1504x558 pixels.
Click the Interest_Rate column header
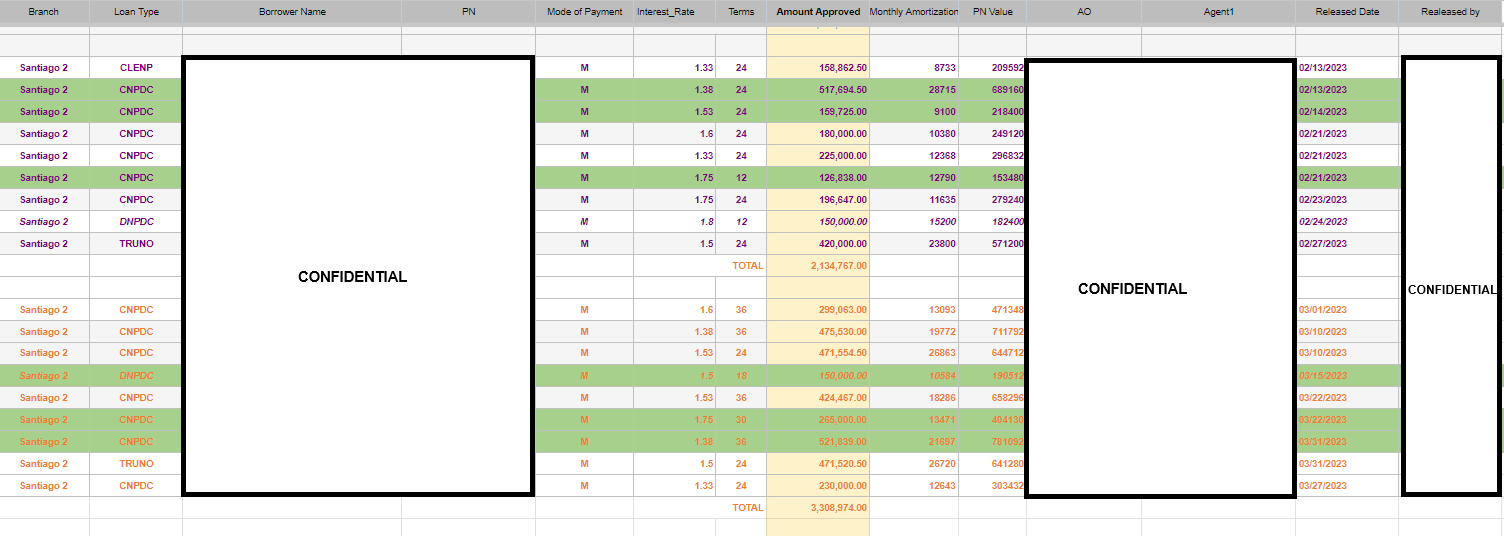pos(674,12)
